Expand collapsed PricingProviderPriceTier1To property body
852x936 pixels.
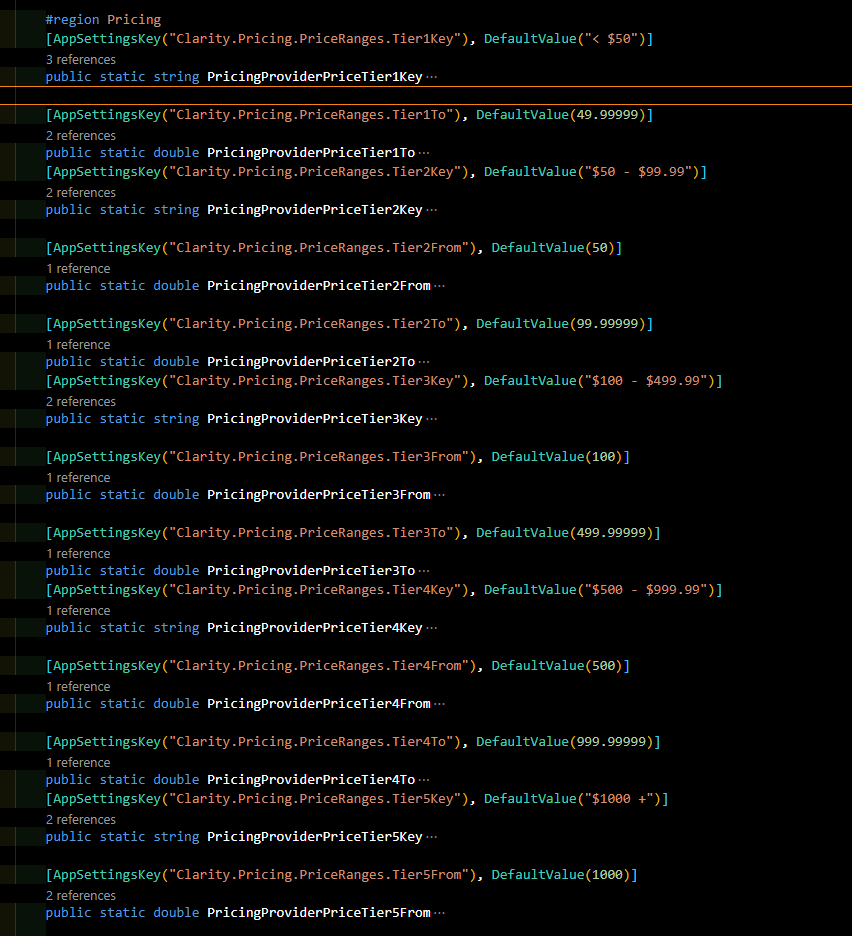coord(424,153)
